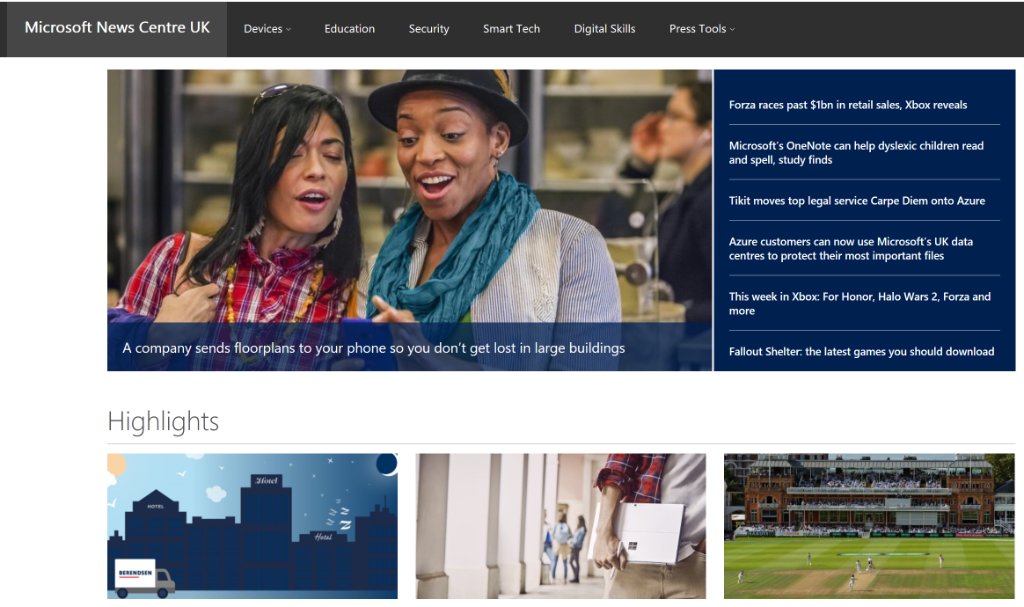1024x607 pixels.
Task: Open the Tikit Carpe Diem Azure article
Action: tap(857, 201)
